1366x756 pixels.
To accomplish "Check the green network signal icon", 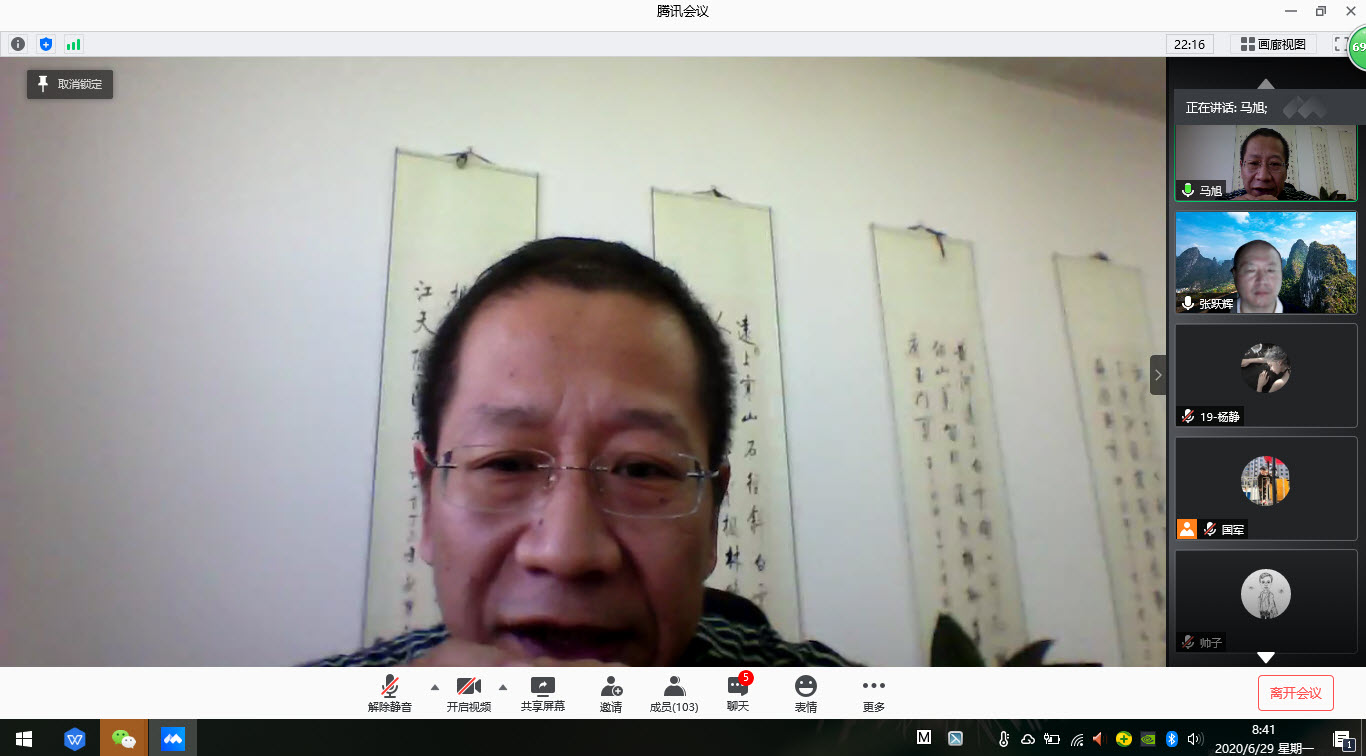I will click(73, 44).
